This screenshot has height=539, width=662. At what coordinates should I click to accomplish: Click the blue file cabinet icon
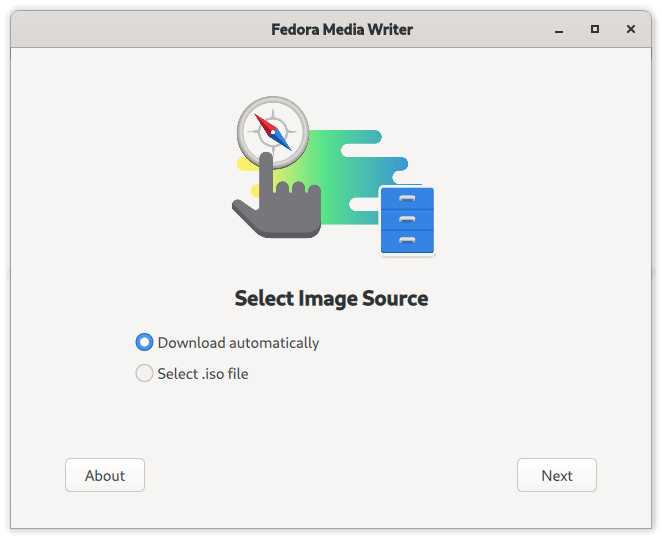tap(407, 220)
